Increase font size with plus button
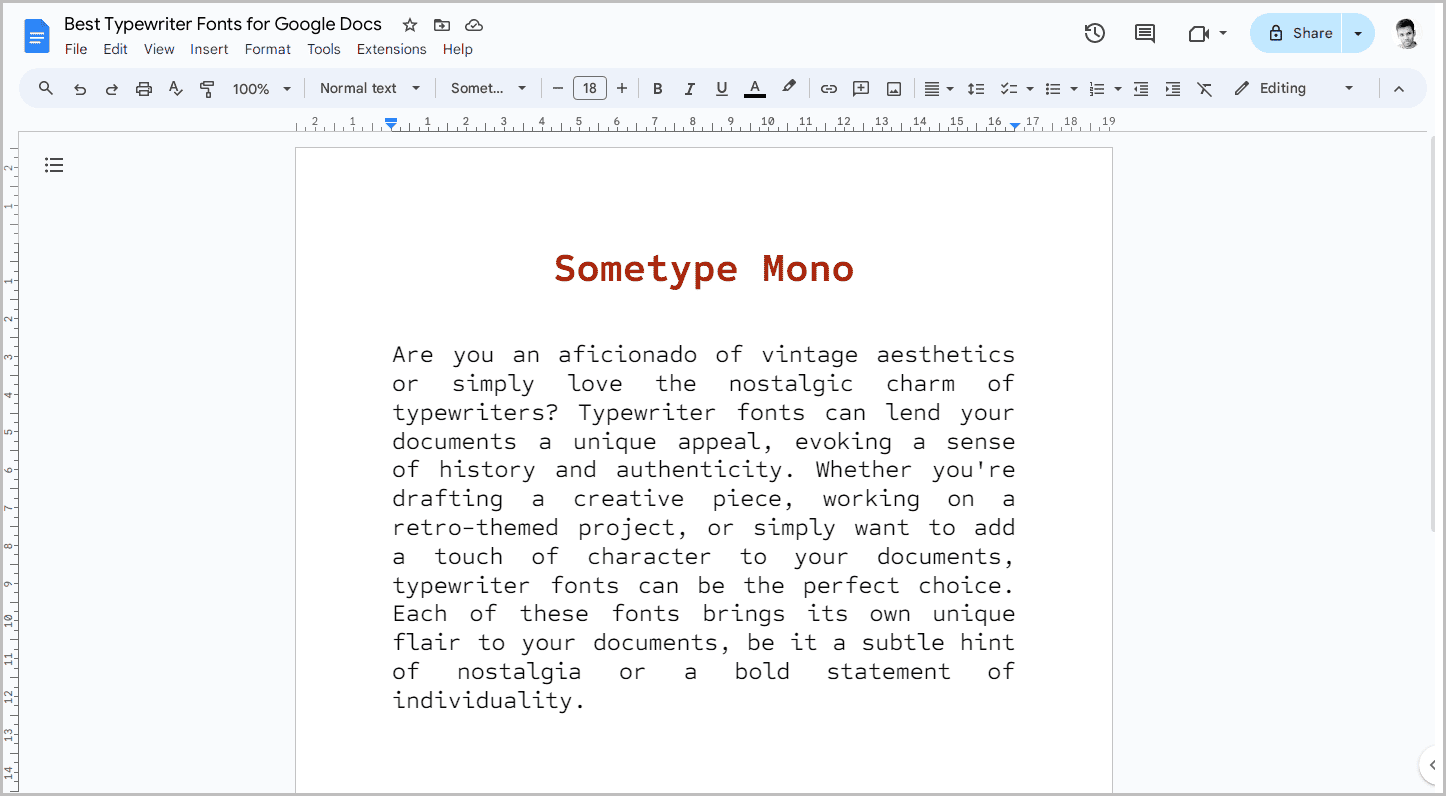 (622, 89)
